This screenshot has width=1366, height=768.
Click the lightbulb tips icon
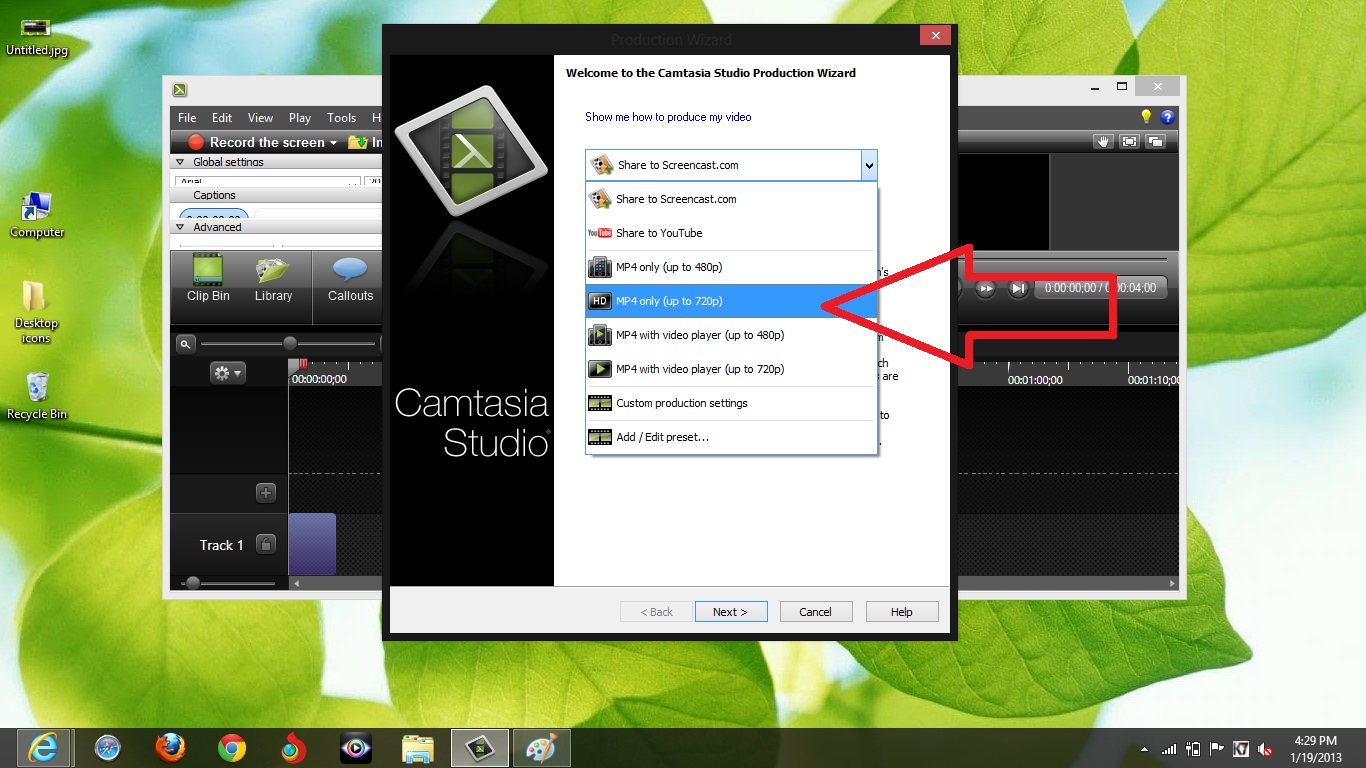click(x=1147, y=117)
